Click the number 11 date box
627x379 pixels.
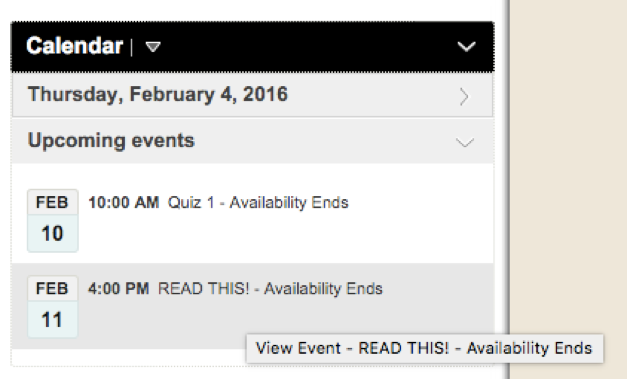point(53,320)
